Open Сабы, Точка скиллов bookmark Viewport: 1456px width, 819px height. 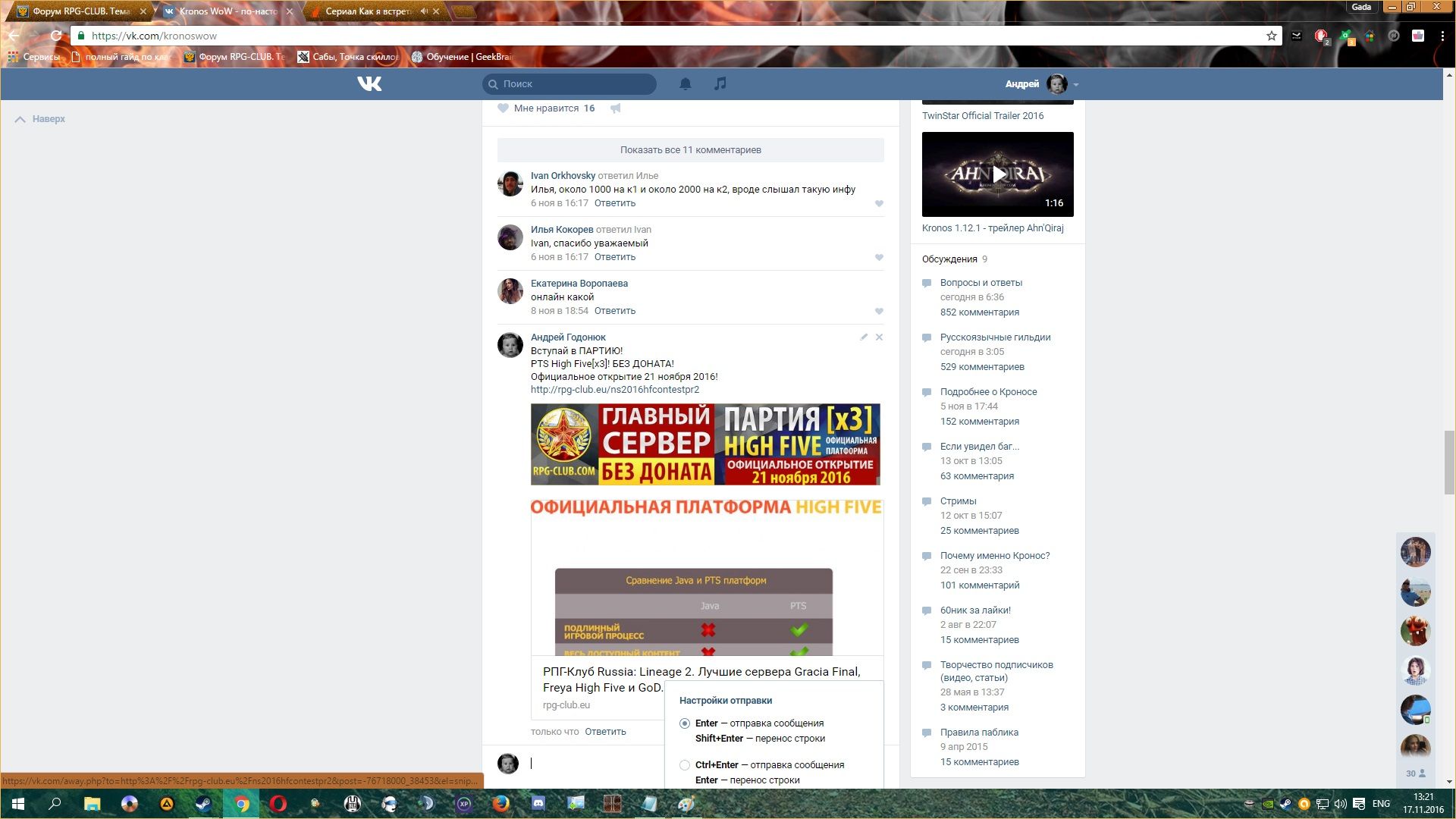pyautogui.click(x=348, y=57)
